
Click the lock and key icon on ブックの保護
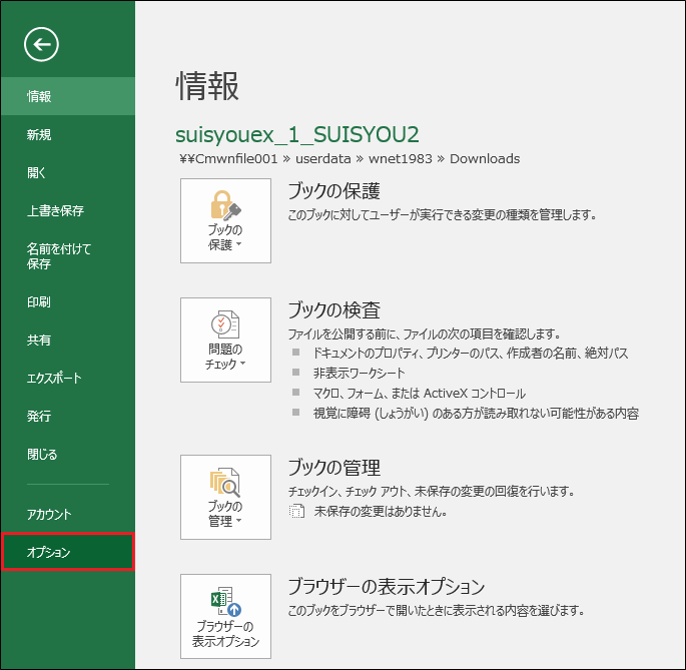[226, 205]
